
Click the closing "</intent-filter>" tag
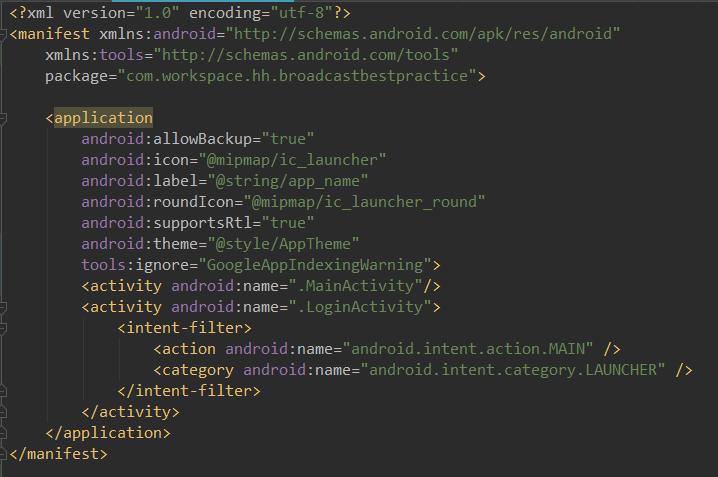pyautogui.click(x=189, y=391)
